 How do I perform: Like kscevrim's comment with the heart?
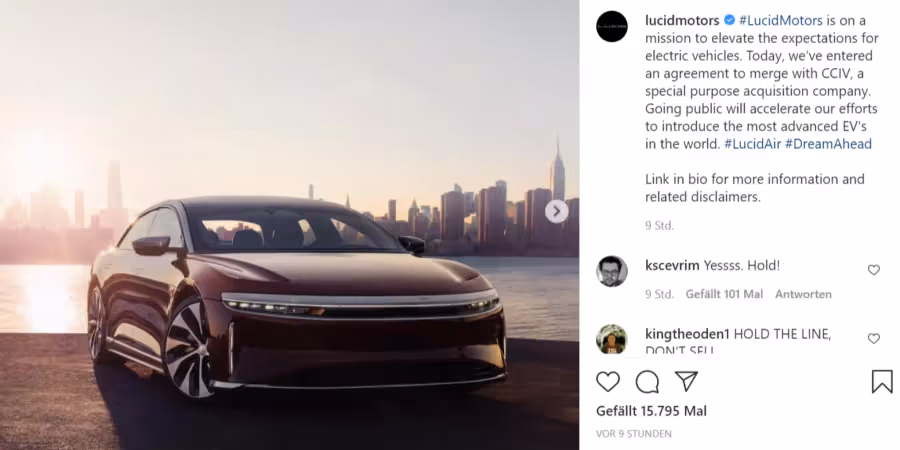[x=874, y=270]
